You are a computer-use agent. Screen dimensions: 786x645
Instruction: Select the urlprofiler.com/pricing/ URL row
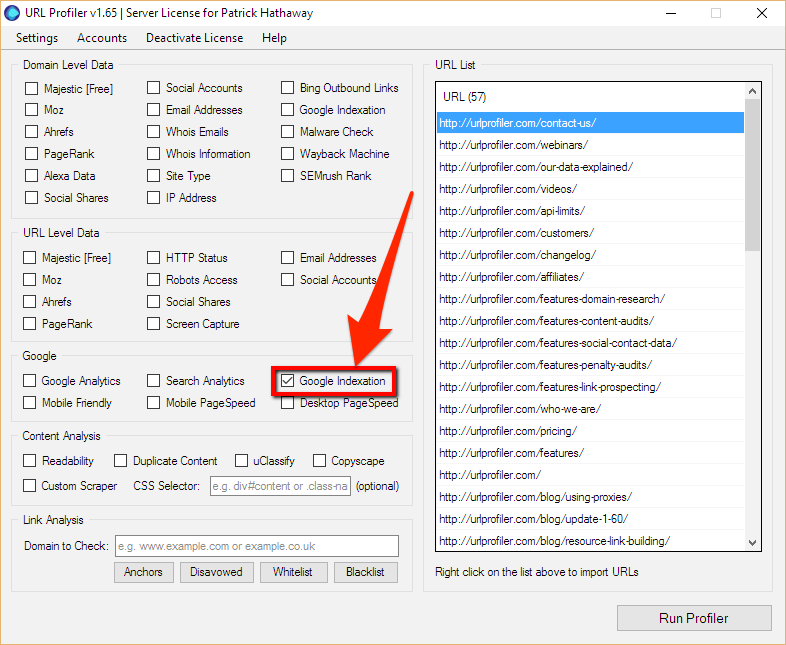tap(508, 431)
